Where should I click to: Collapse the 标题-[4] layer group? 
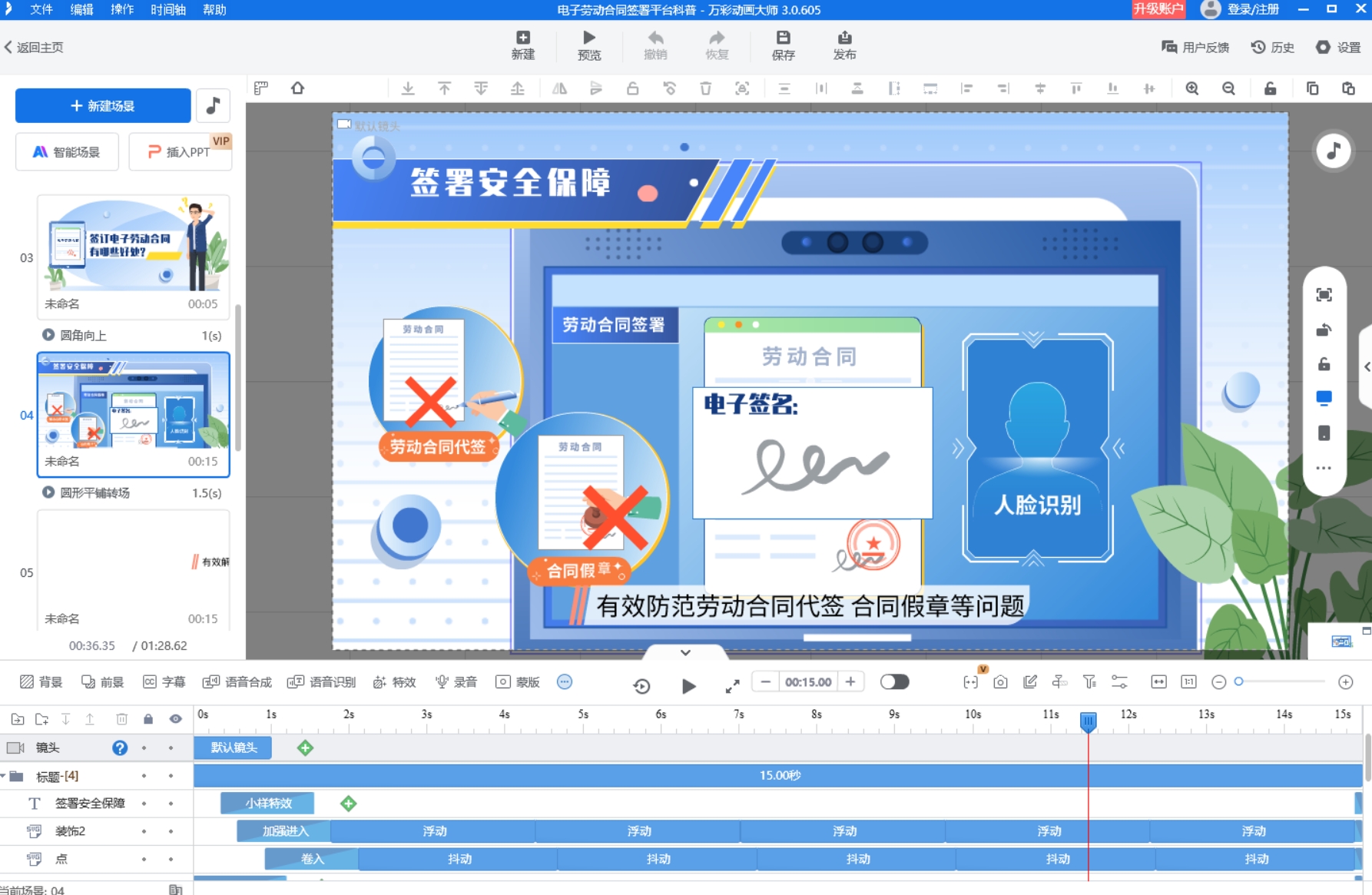pos(4,776)
